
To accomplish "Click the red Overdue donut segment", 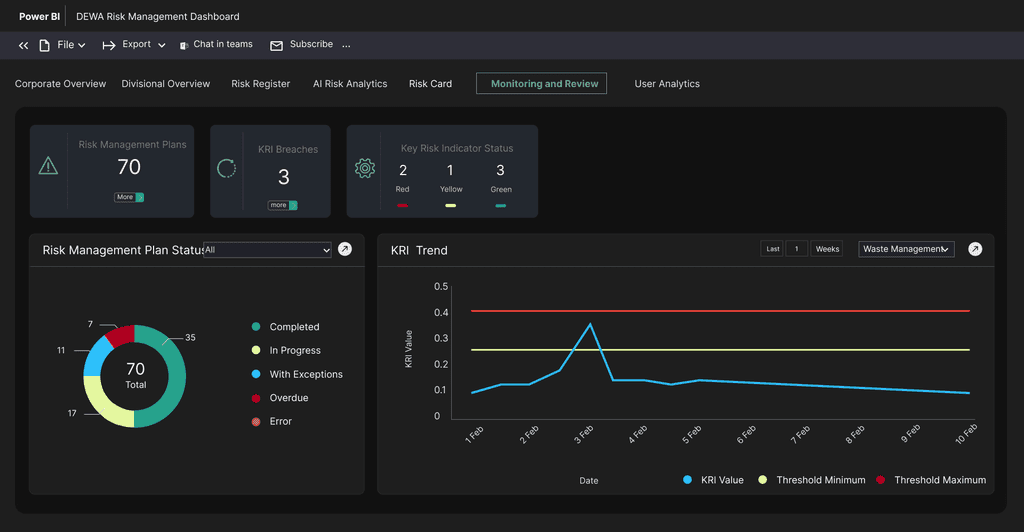I will [x=121, y=334].
